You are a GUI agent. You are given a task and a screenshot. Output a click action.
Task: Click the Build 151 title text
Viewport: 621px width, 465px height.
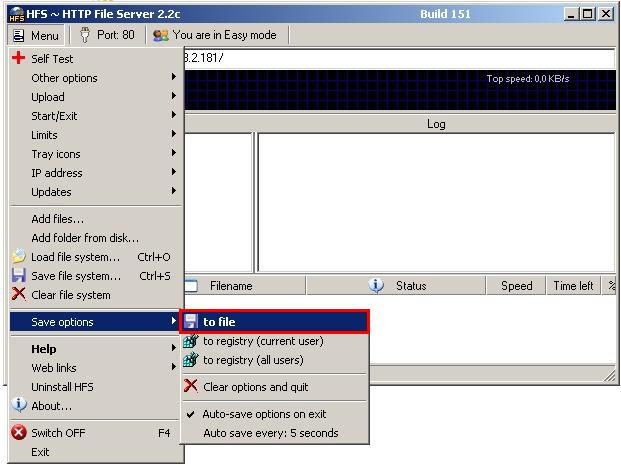pyautogui.click(x=445, y=14)
